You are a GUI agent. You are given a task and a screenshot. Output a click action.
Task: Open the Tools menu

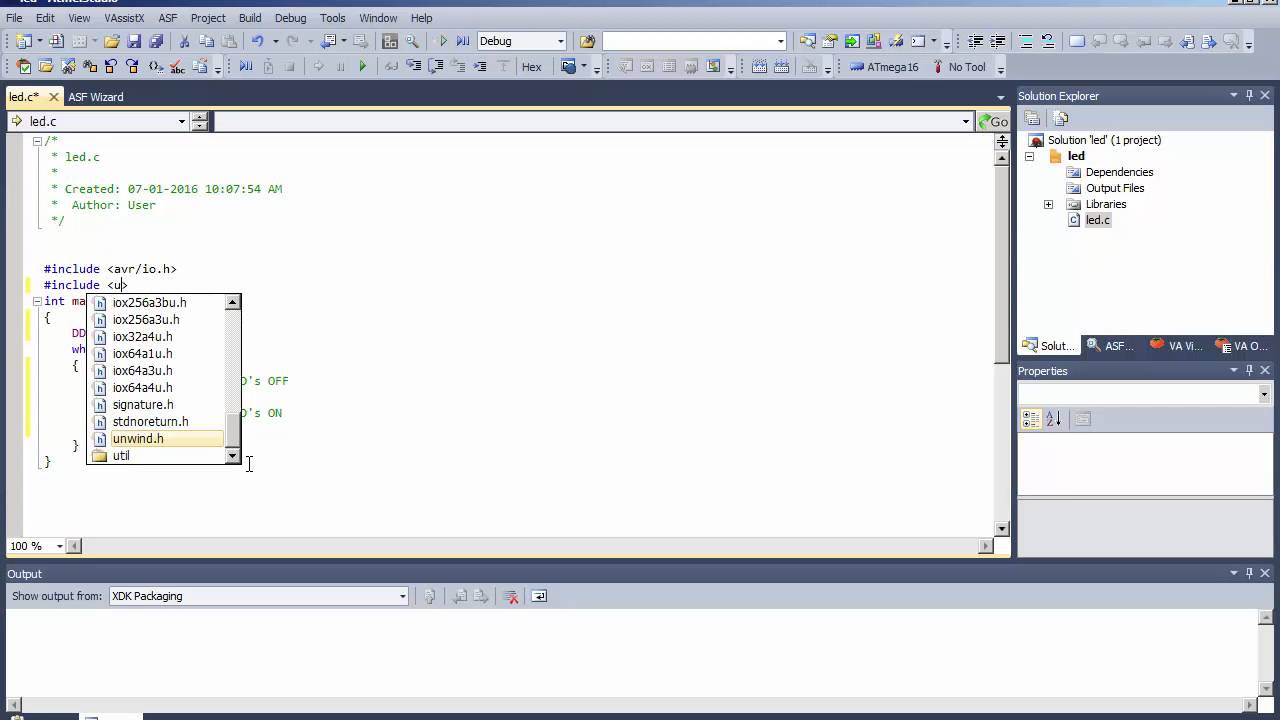click(332, 18)
